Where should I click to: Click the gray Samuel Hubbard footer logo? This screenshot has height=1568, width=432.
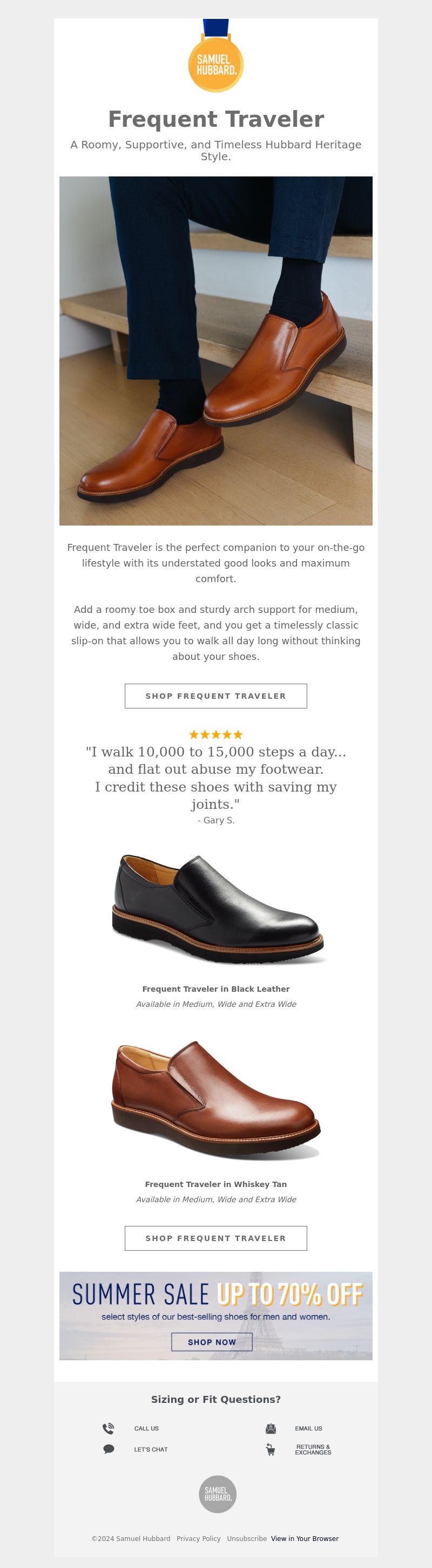(218, 1494)
